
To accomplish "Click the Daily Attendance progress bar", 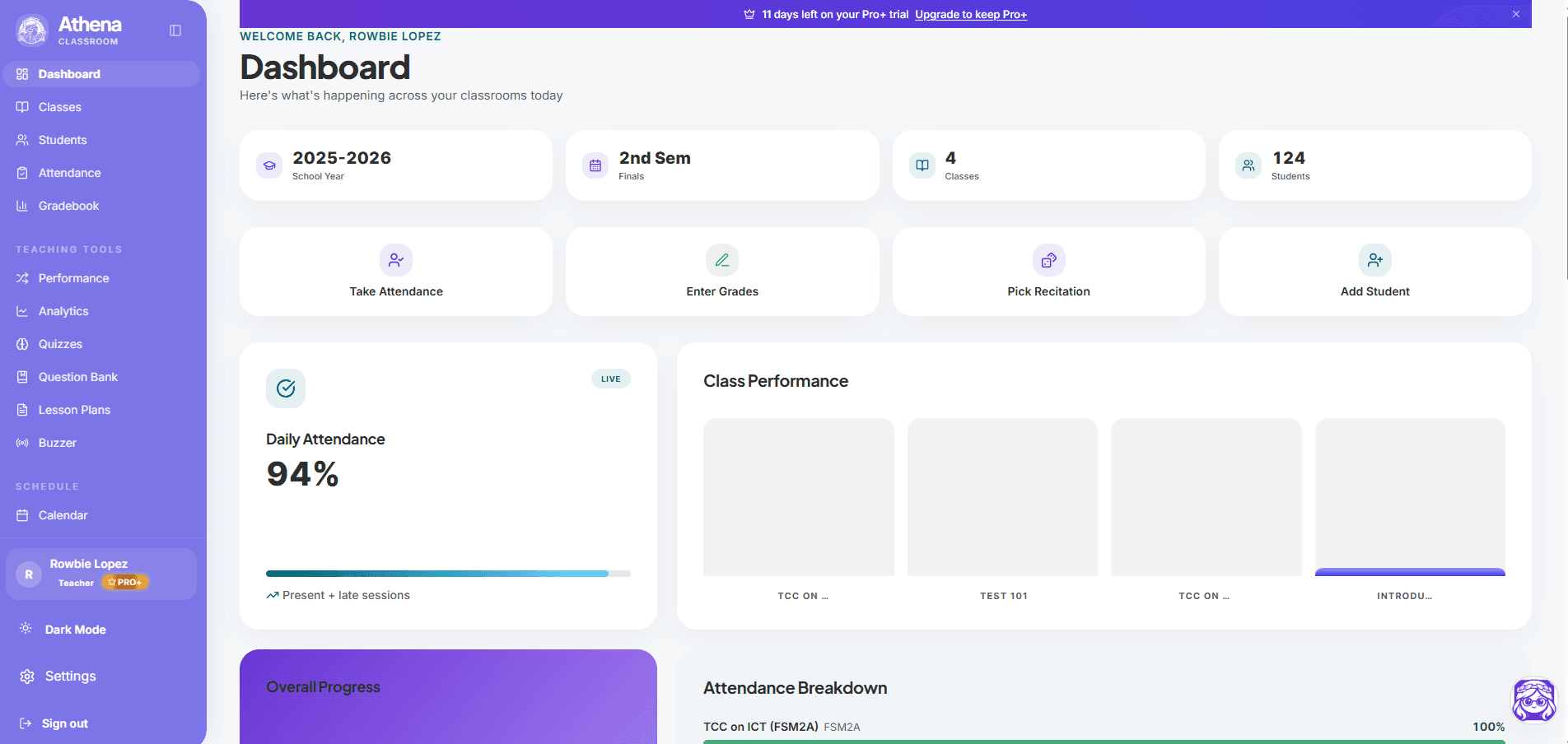I will tap(448, 574).
